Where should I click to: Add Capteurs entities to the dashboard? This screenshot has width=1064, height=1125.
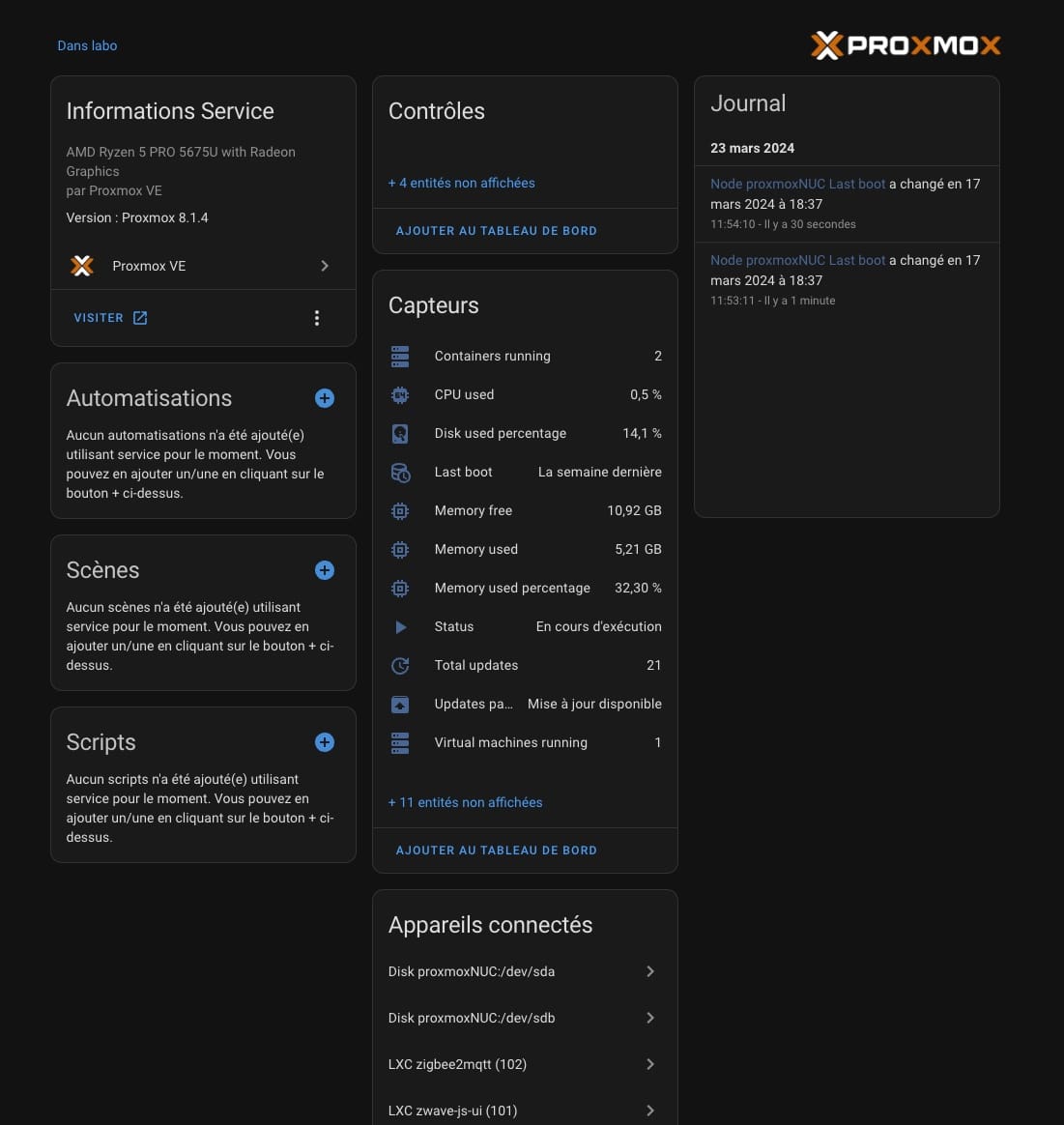tap(497, 851)
